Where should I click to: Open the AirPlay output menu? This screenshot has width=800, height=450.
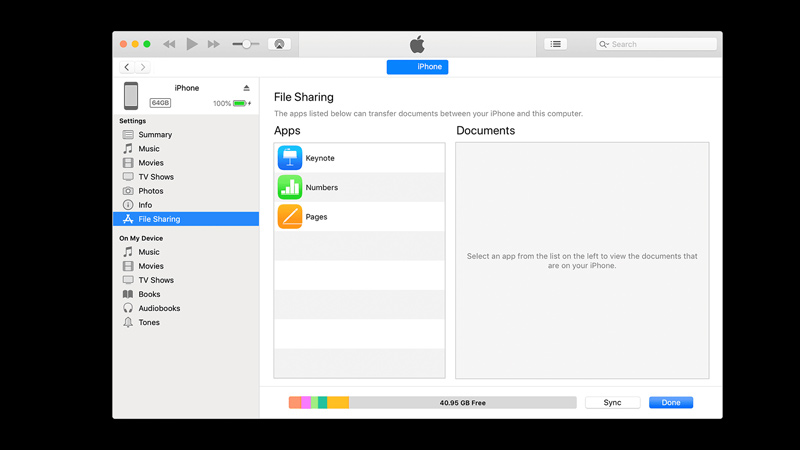pos(279,44)
